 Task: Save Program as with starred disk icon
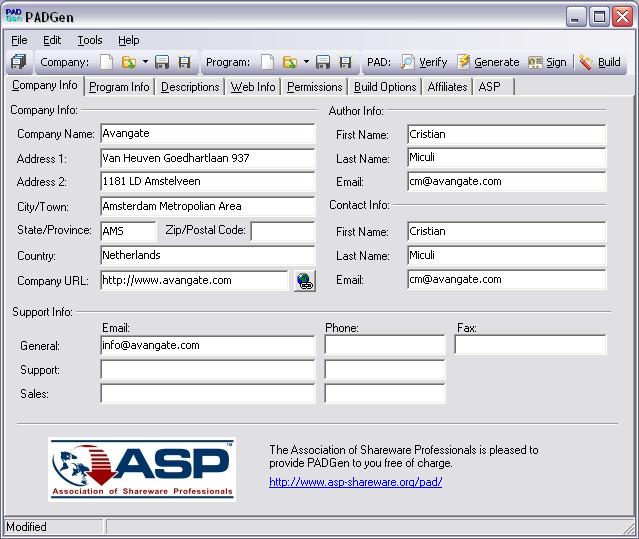tap(346, 62)
